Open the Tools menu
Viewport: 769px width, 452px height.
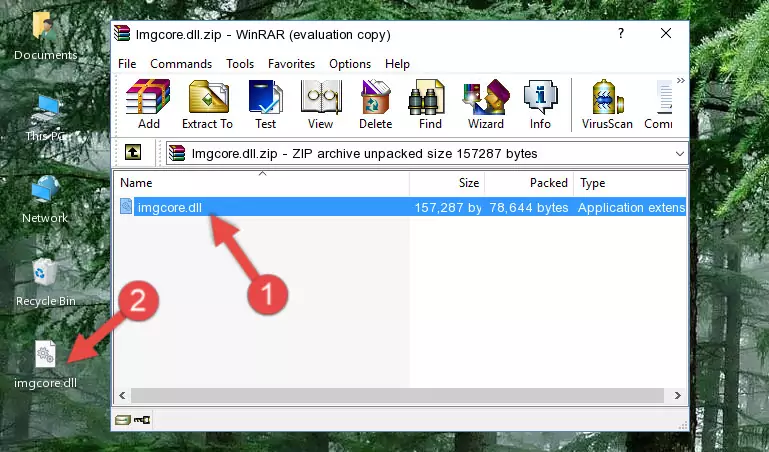tap(240, 64)
